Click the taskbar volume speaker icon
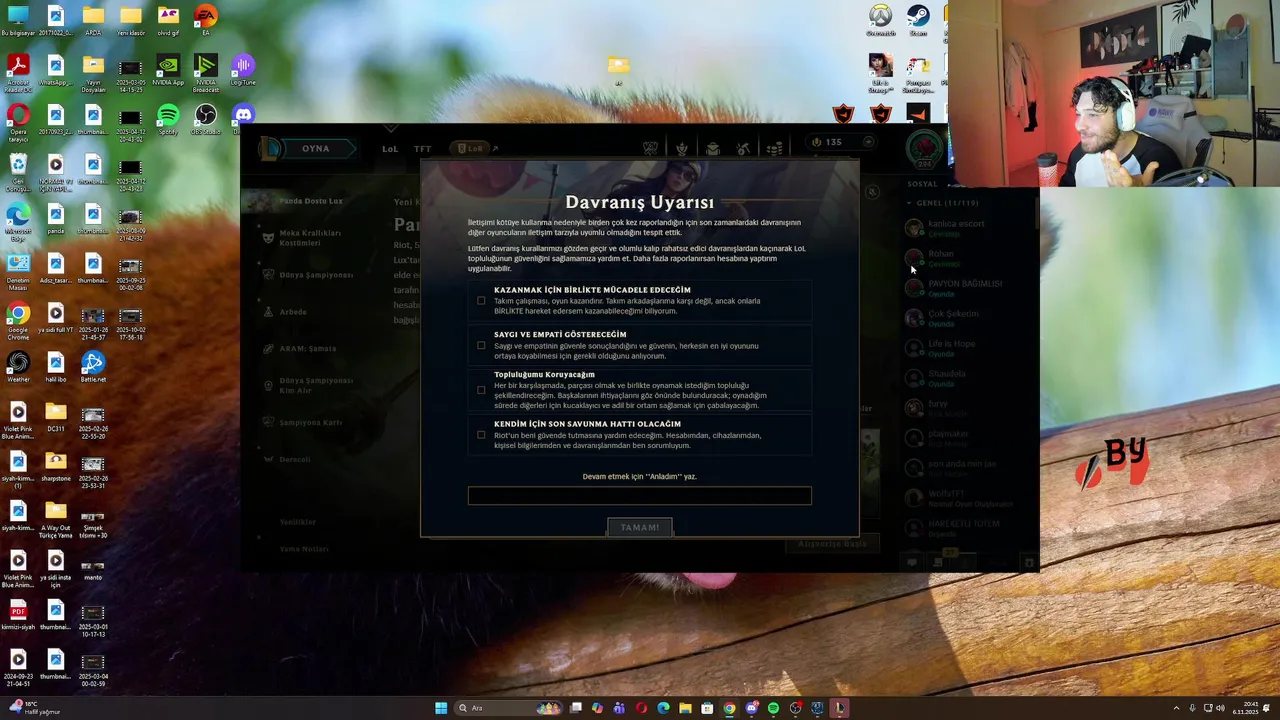 click(1221, 708)
